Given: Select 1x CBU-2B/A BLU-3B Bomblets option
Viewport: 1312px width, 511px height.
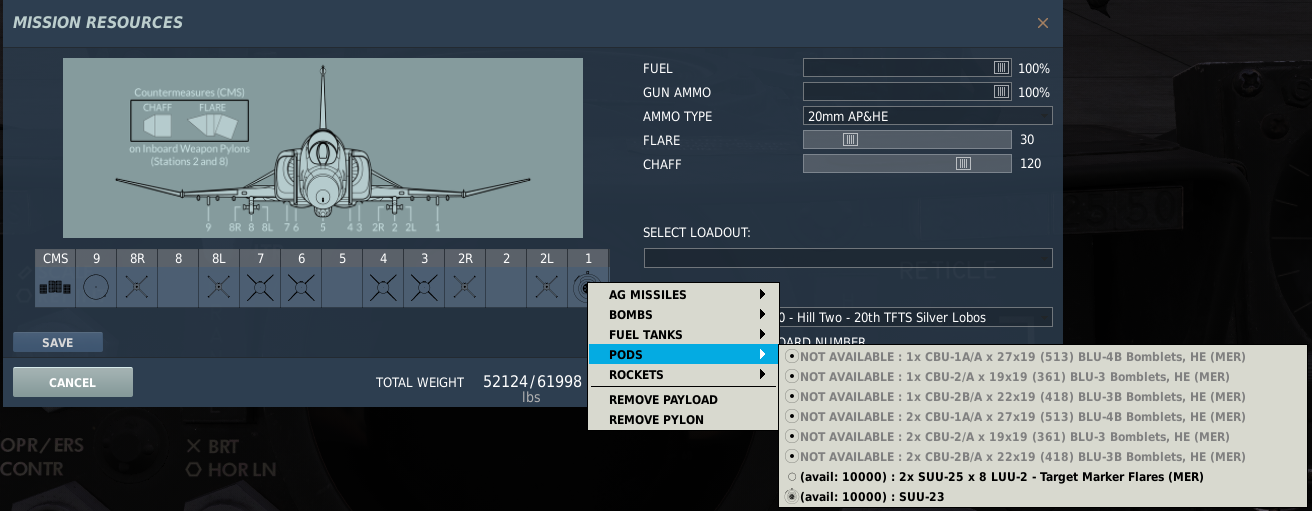Looking at the screenshot, I should 1042,397.
